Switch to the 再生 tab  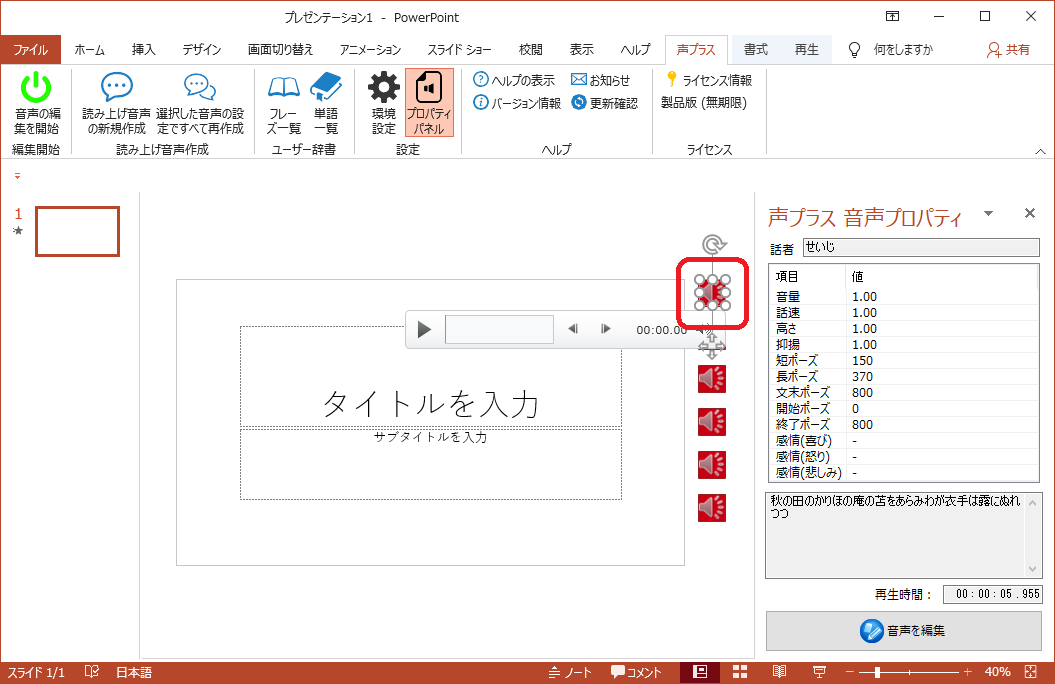(806, 50)
